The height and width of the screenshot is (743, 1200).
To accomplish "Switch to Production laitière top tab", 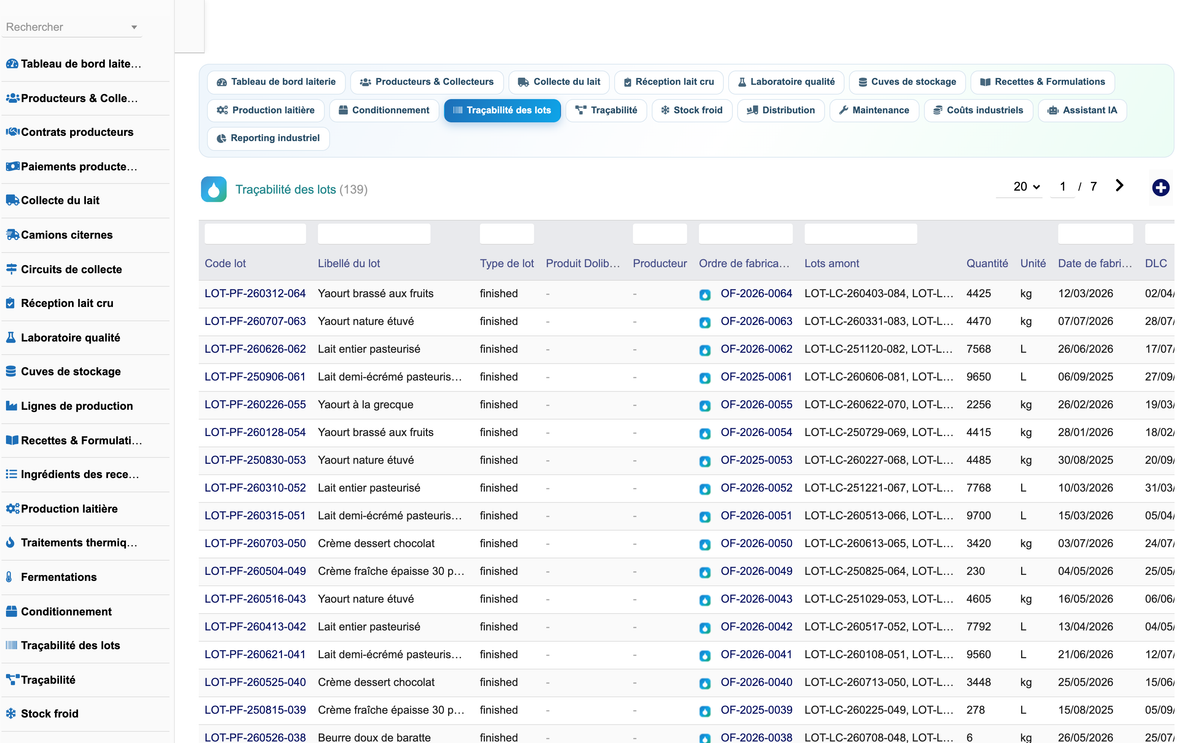I will [266, 110].
